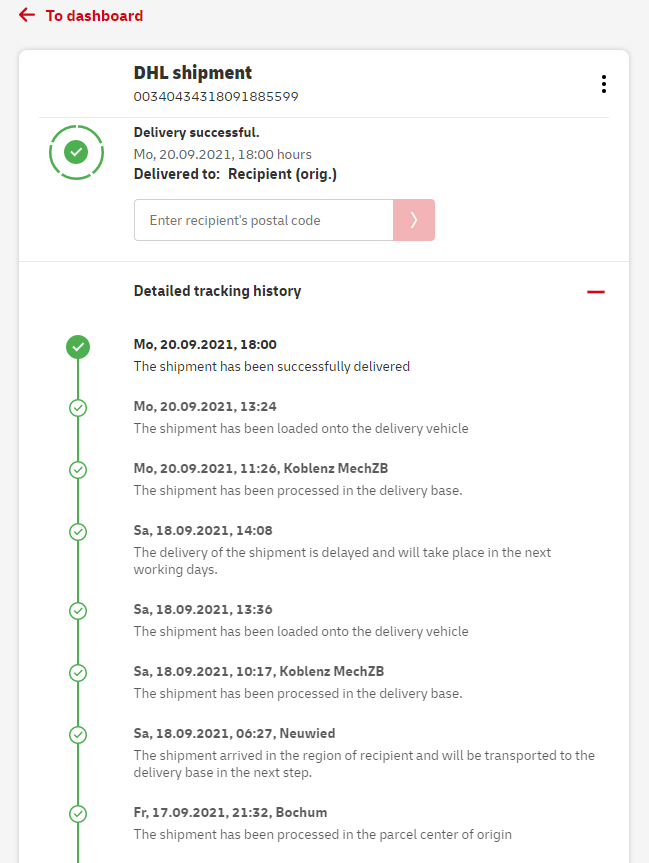Type in the recipient's postal code field
649x863 pixels.
pyautogui.click(x=264, y=220)
